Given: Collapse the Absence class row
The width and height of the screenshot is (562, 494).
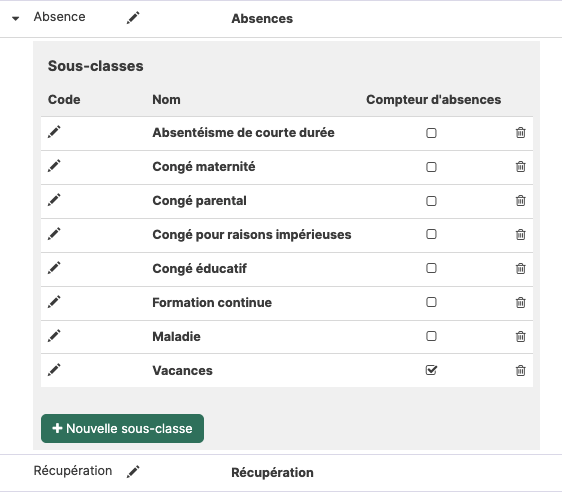Looking at the screenshot, I should 15,18.
